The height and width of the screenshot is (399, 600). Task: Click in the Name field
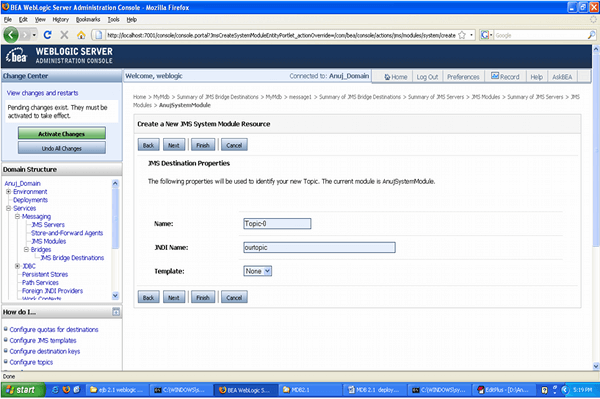point(277,223)
